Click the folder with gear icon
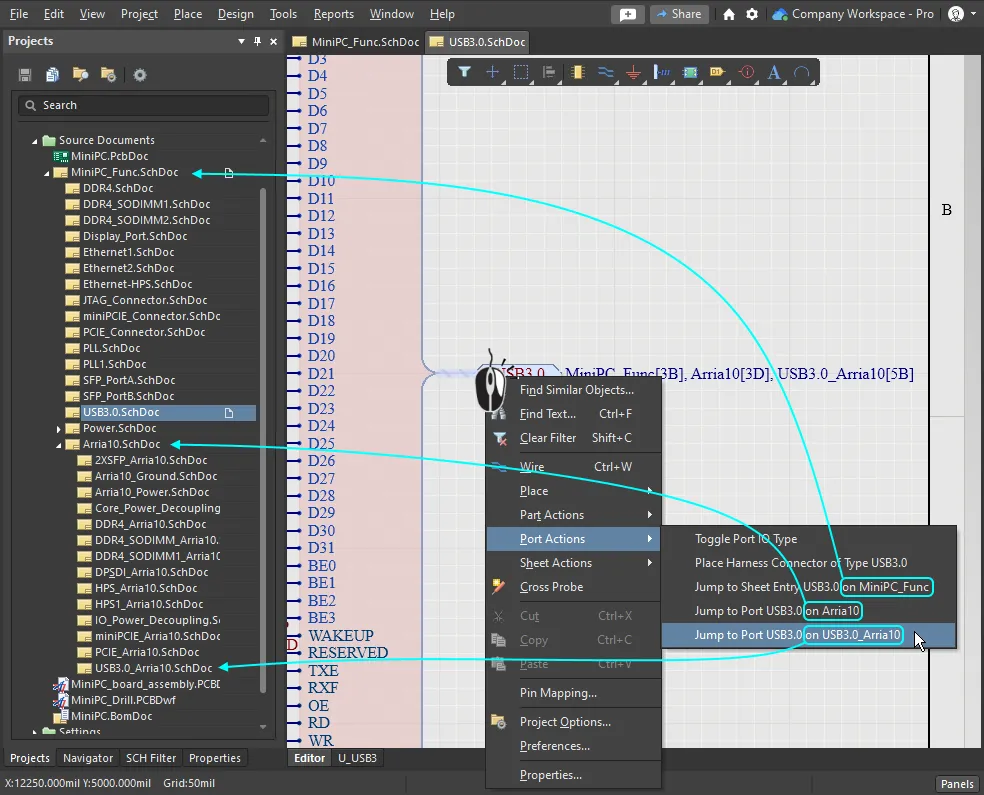This screenshot has height=795, width=984. [x=108, y=75]
